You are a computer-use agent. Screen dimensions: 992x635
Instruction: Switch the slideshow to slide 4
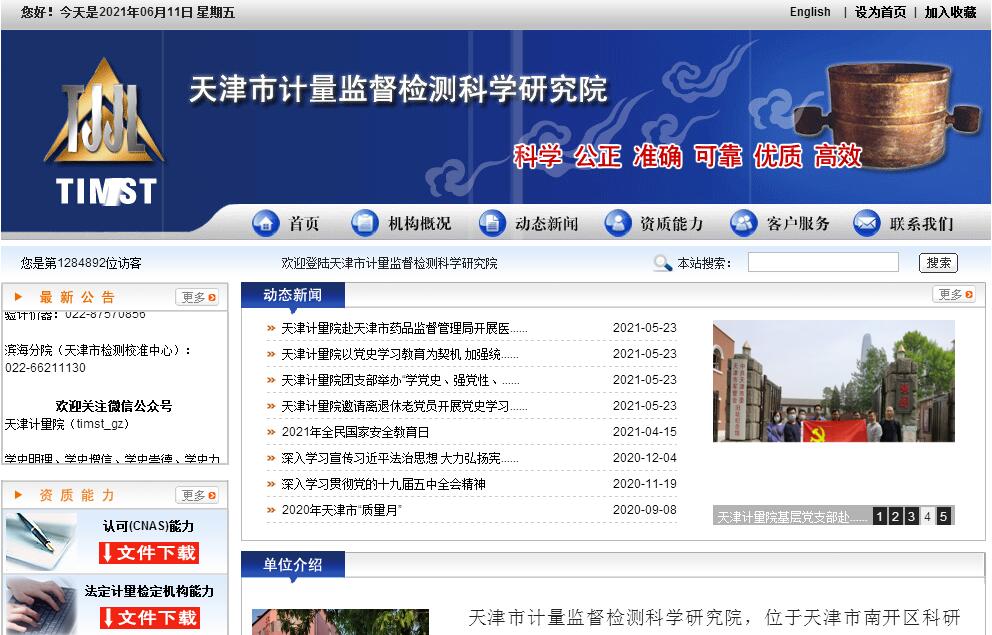(927, 516)
